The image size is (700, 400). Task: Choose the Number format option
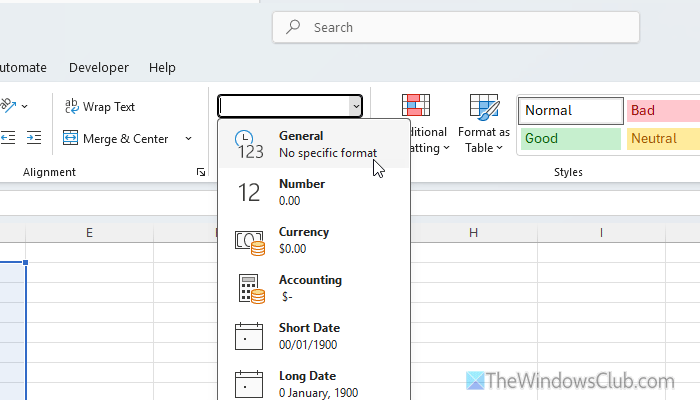(x=314, y=192)
